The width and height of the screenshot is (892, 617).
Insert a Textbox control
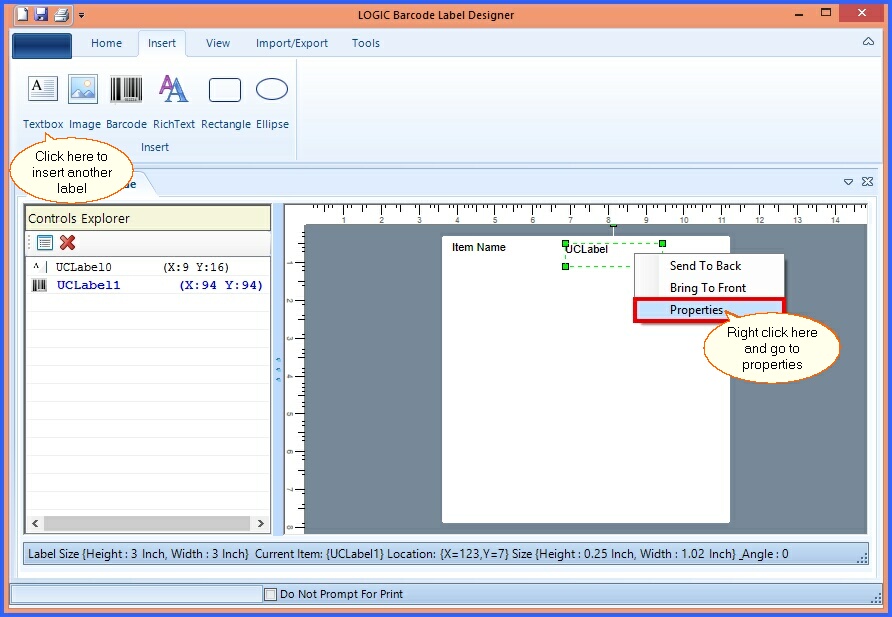pos(43,102)
